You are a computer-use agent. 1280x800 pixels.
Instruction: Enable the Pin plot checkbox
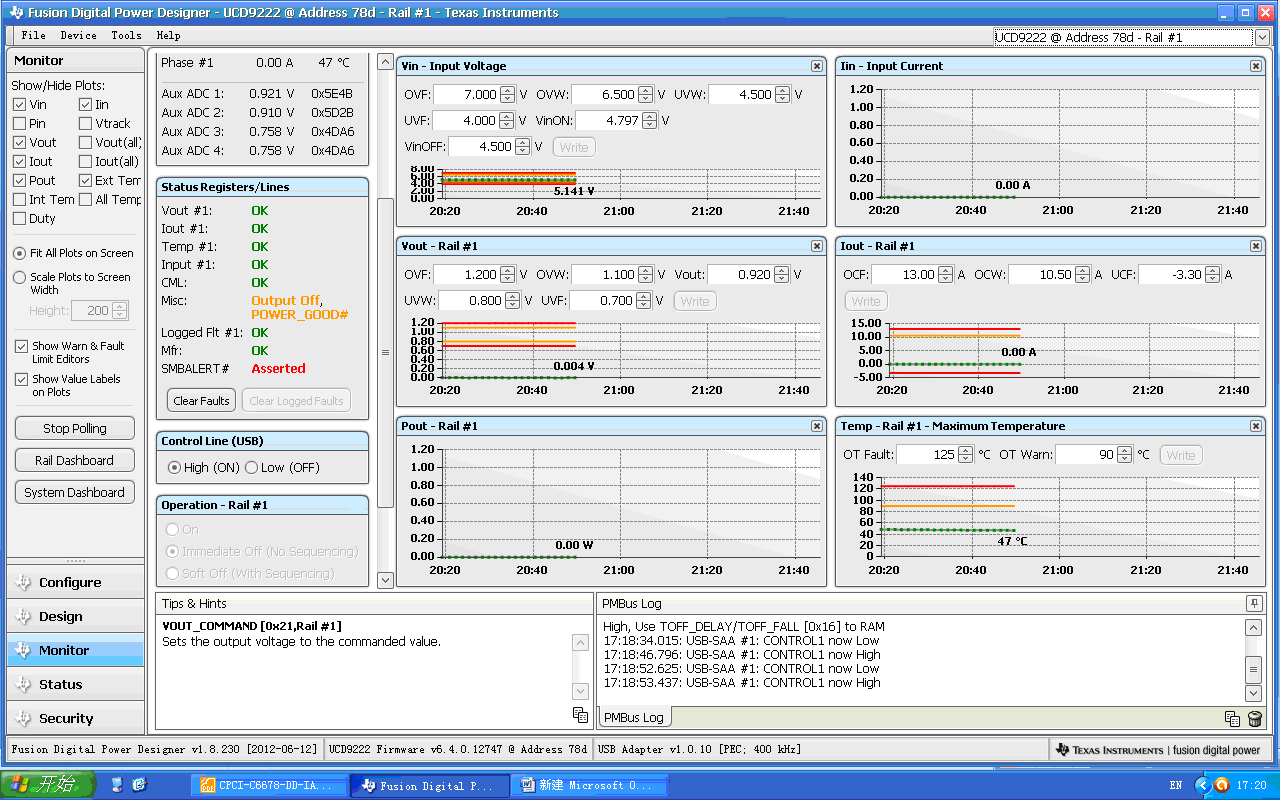click(20, 124)
